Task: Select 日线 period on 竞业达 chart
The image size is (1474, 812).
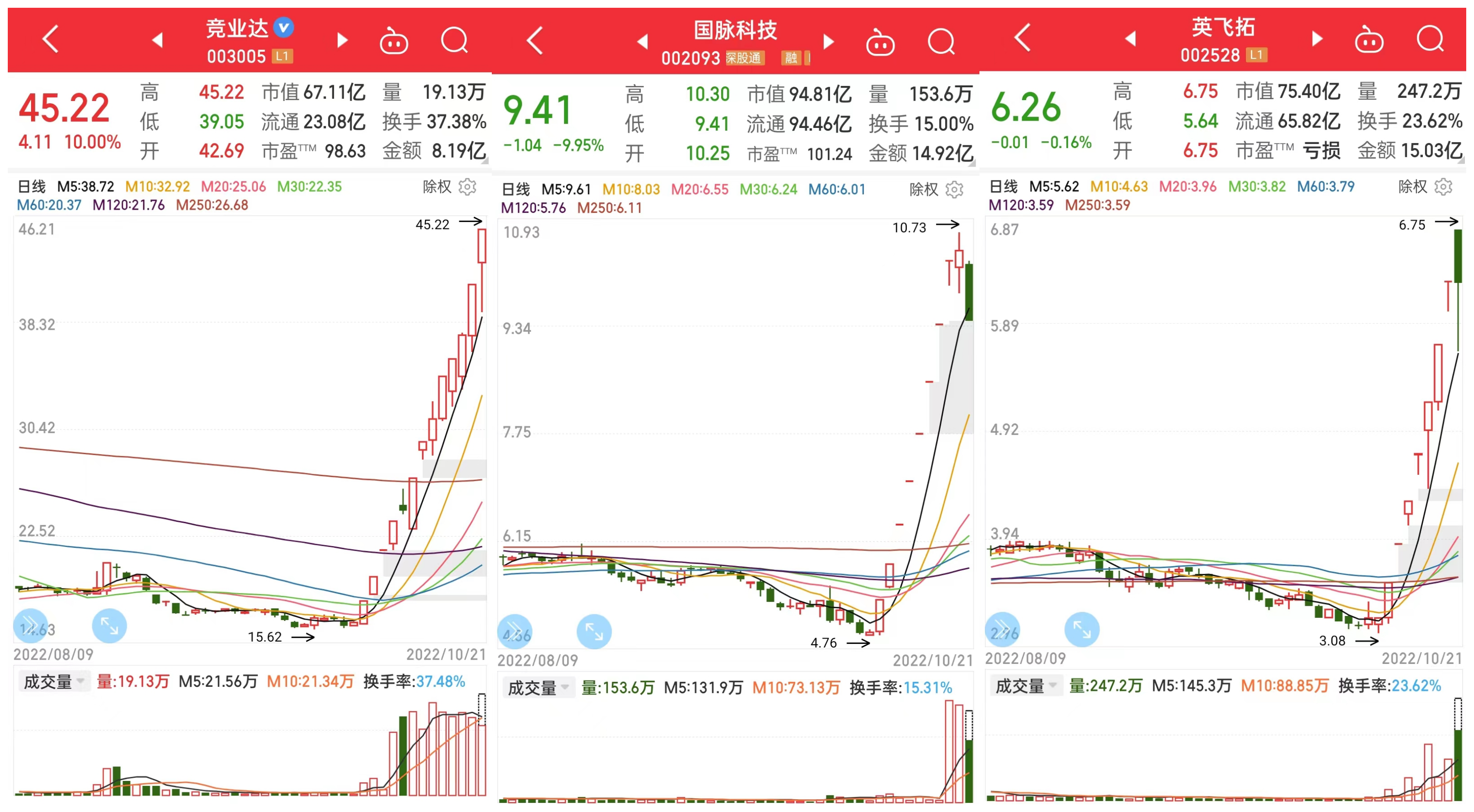Action: coord(32,186)
